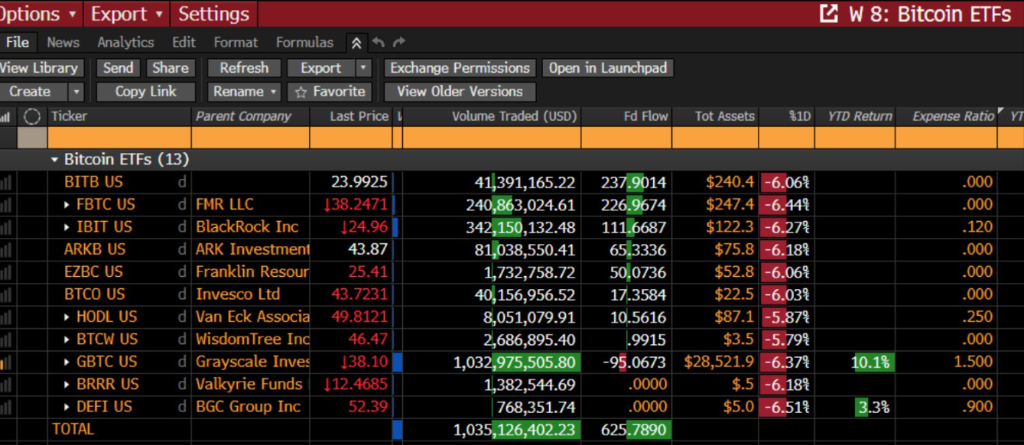Click Open in Launchpad button
The image size is (1024, 445).
click(608, 69)
